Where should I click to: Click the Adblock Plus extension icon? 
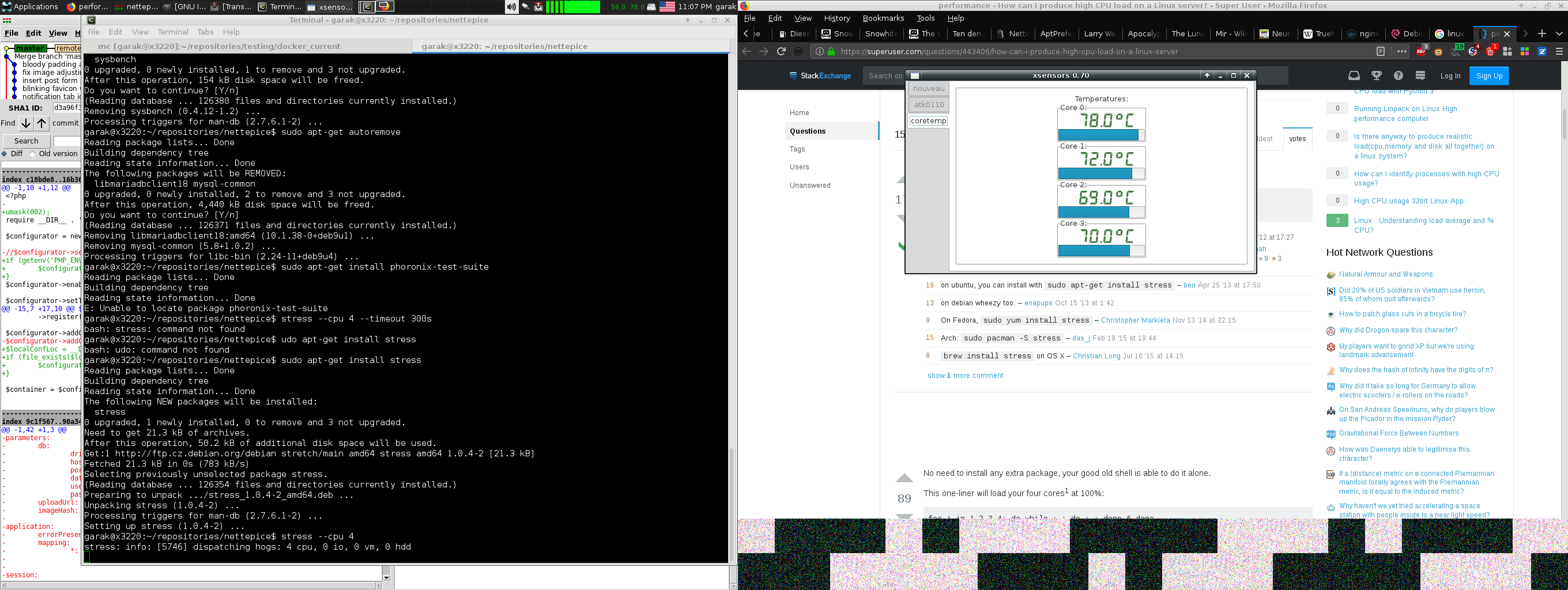click(1420, 52)
